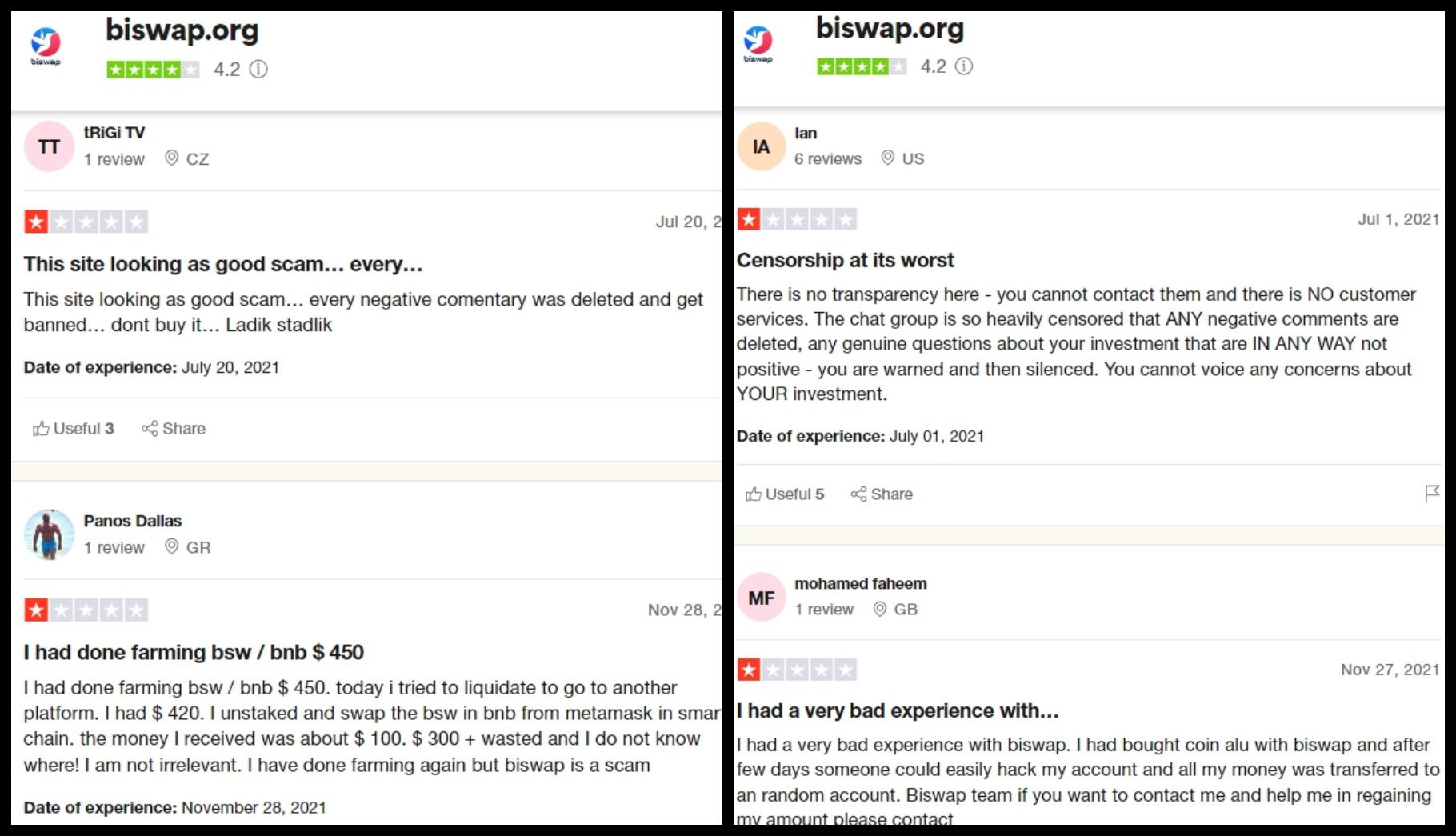Click the biswap logo in left panel

46,46
